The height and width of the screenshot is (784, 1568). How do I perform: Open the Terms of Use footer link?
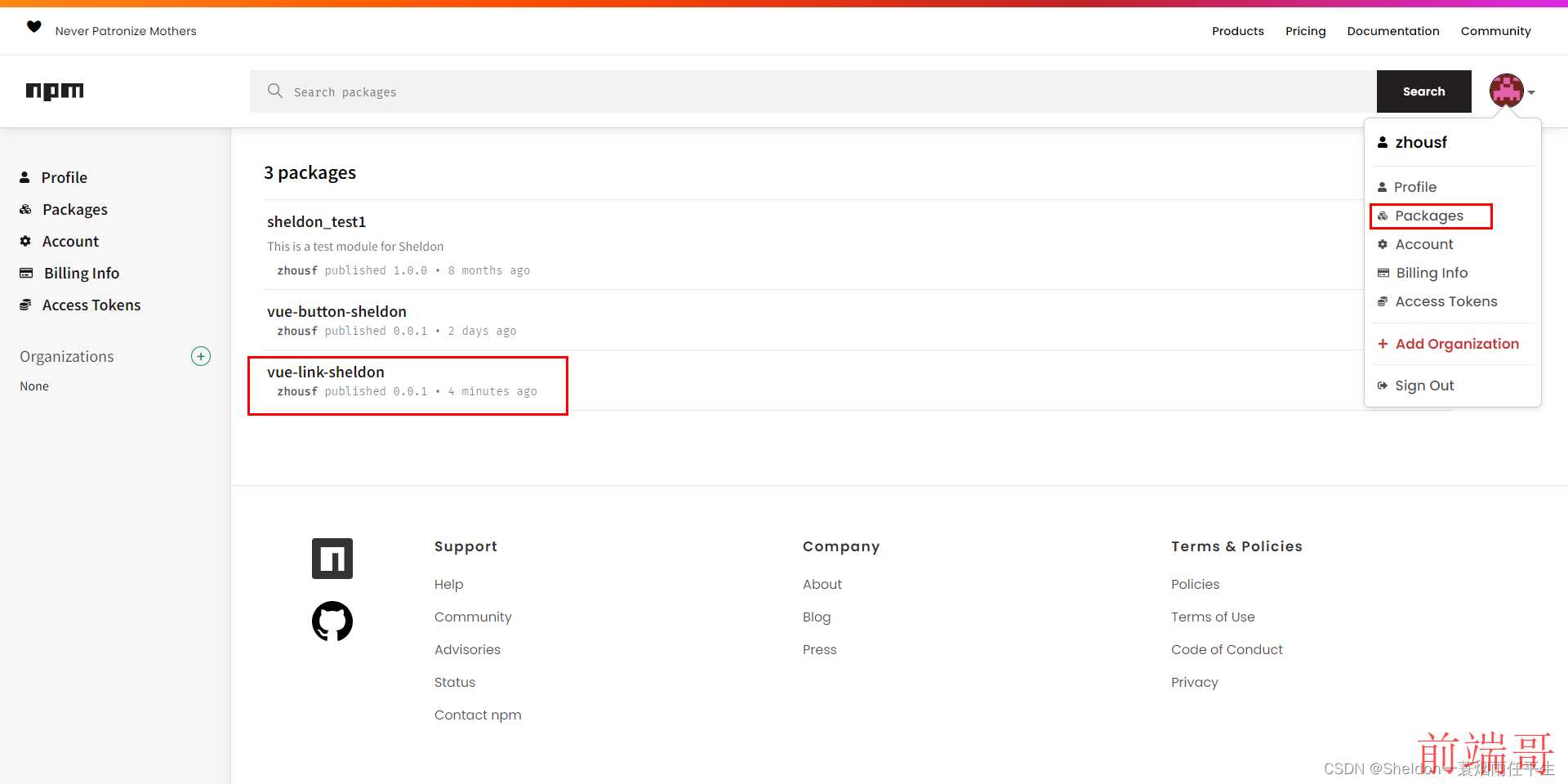point(1213,617)
